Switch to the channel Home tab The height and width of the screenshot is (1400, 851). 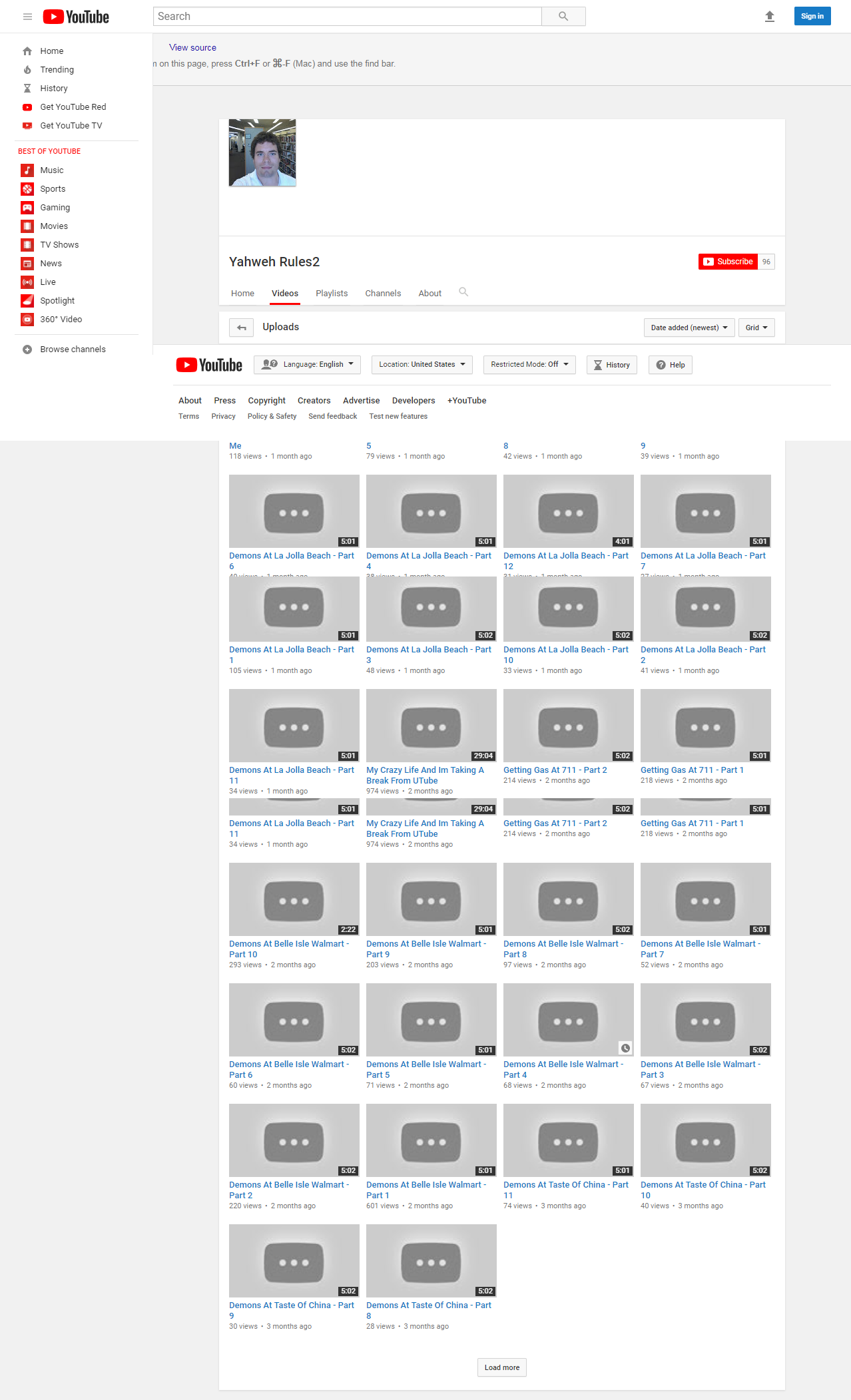(x=242, y=294)
